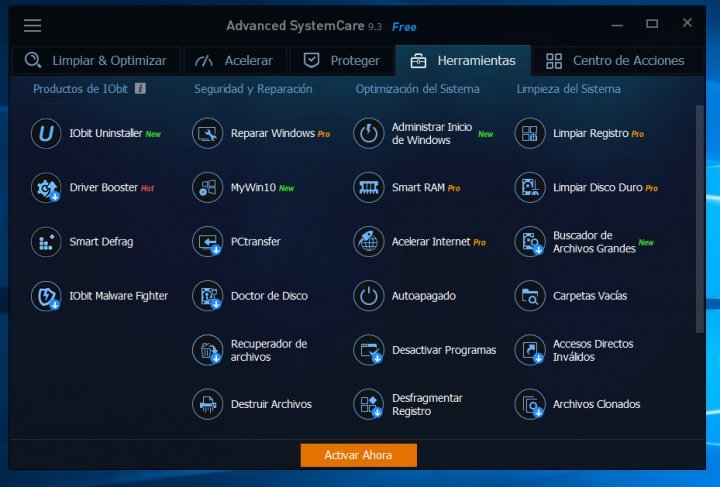Click the Accesos Directos Inválidos icon
Image resolution: width=720 pixels, height=487 pixels.
530,350
